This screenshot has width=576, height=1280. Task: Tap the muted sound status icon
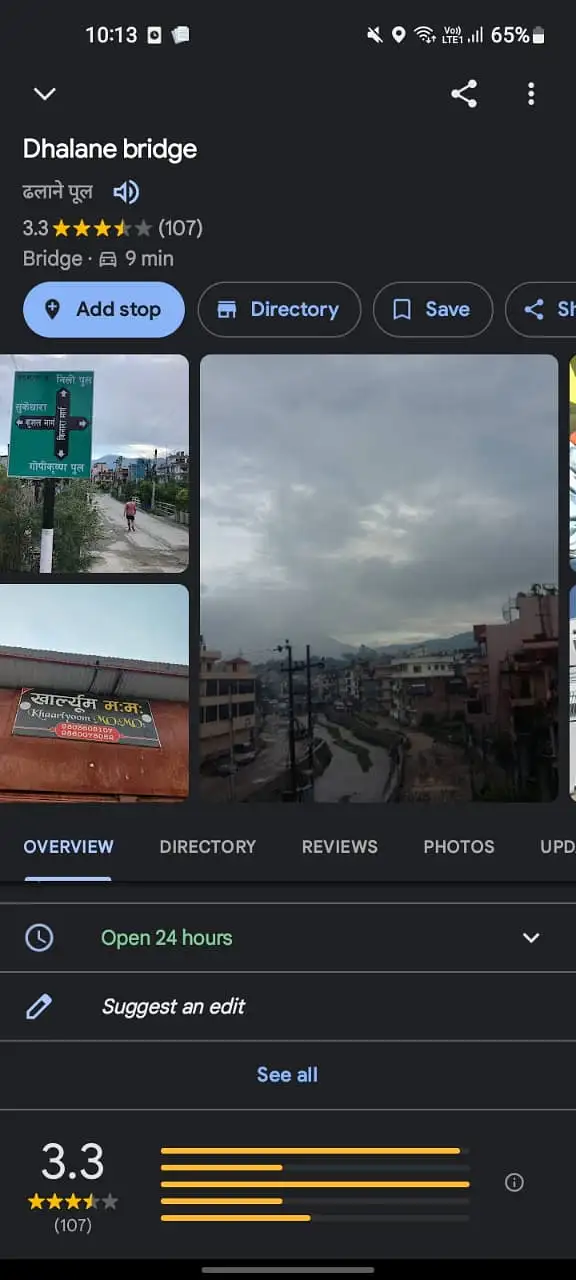tap(374, 35)
